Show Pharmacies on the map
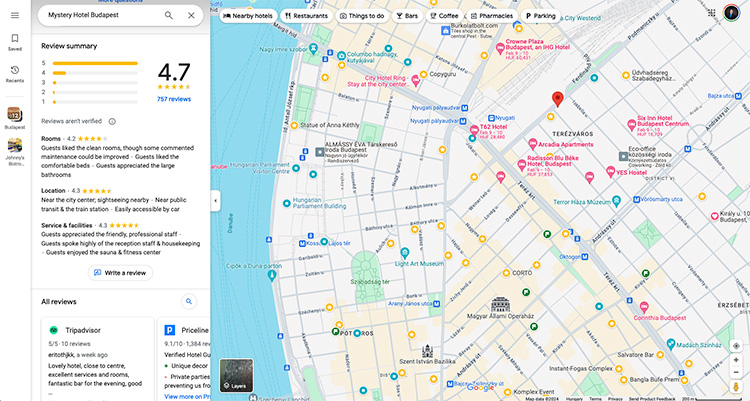Viewport: 750px width, 401px height. 491,16
